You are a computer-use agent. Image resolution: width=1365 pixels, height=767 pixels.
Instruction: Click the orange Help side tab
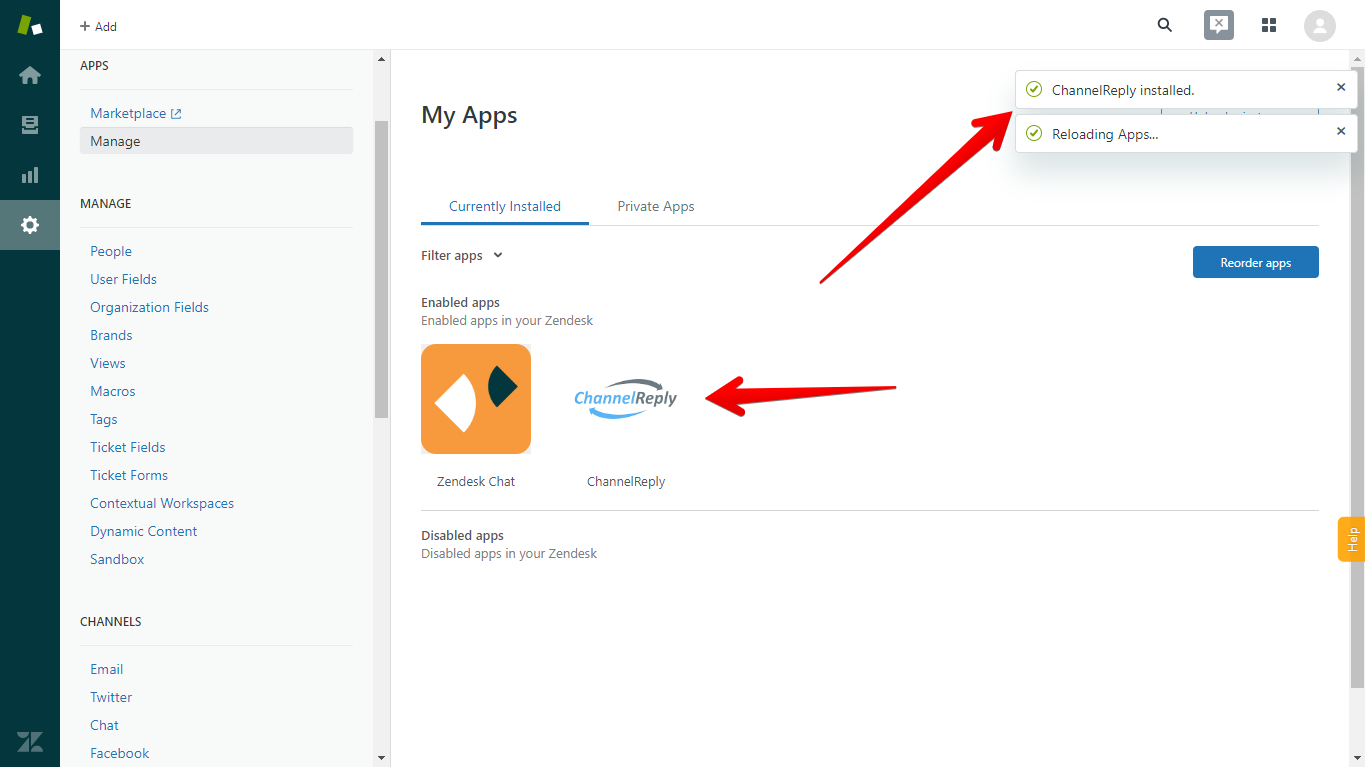(x=1352, y=539)
